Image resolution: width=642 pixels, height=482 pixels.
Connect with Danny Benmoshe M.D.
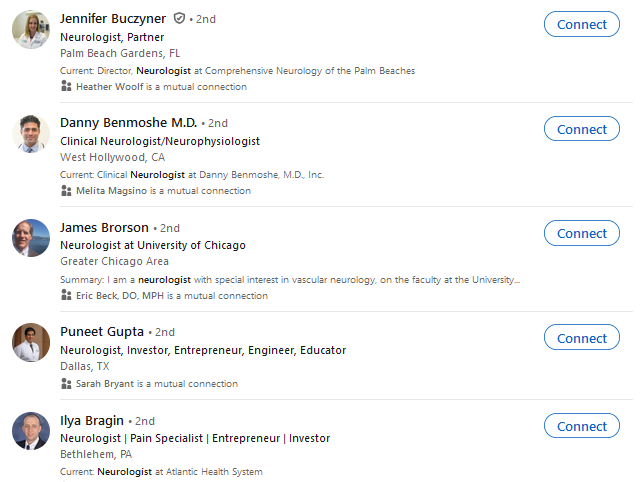(x=581, y=129)
